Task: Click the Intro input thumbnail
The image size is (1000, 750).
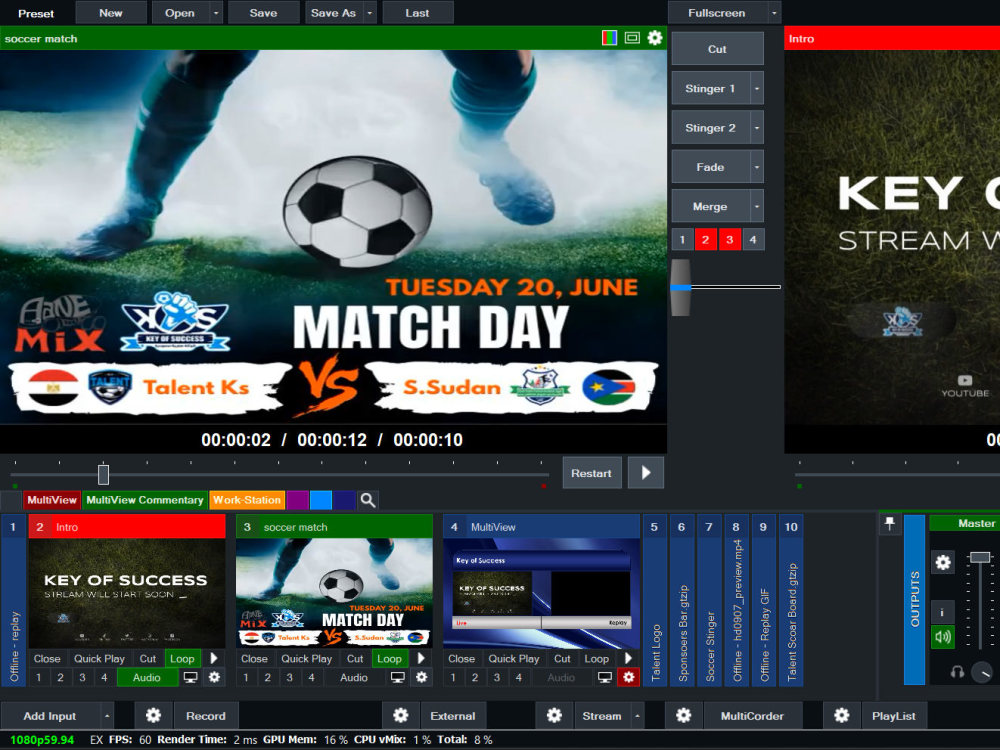Action: 127,593
